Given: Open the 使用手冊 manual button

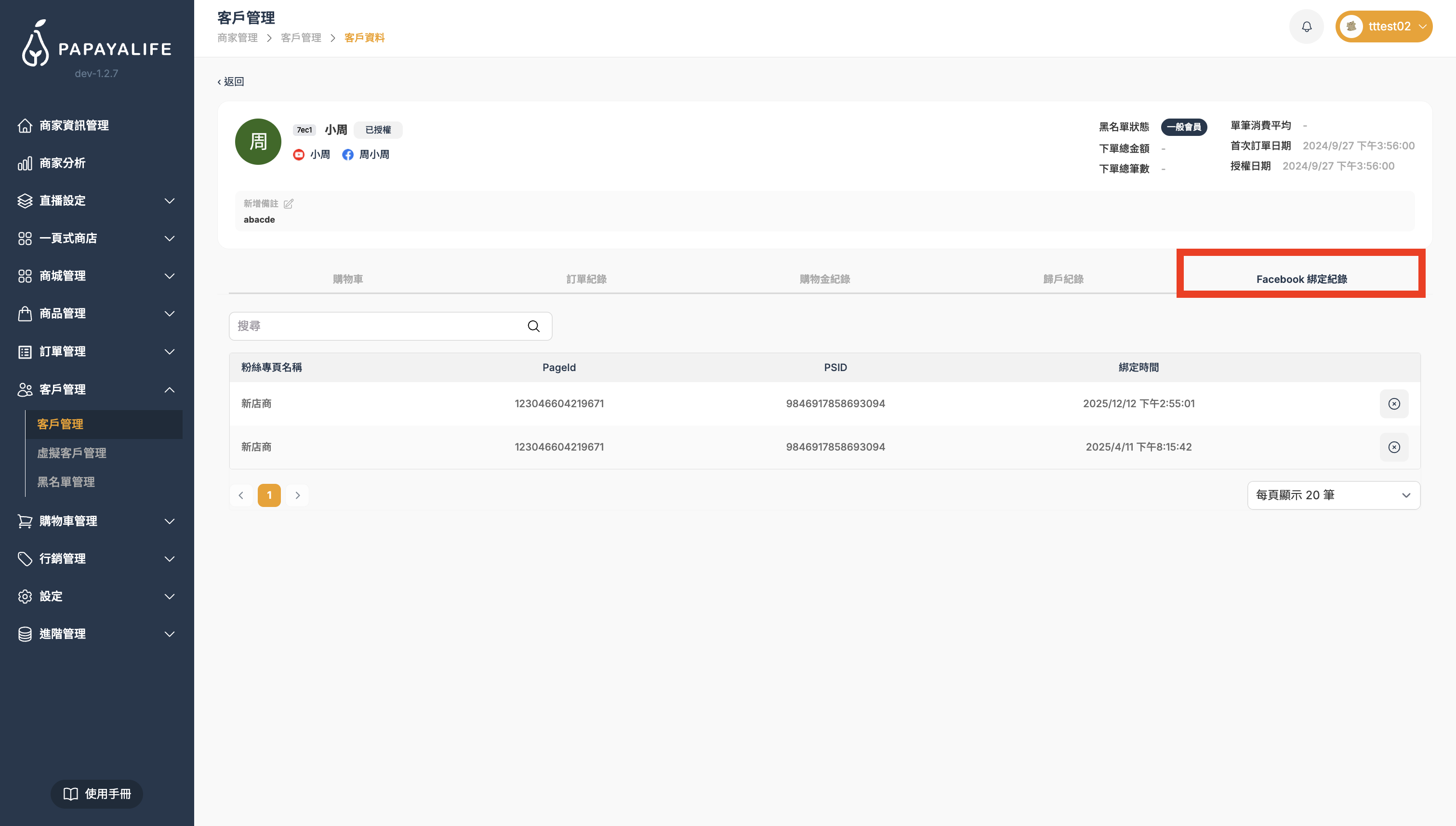Looking at the screenshot, I should click(x=97, y=794).
